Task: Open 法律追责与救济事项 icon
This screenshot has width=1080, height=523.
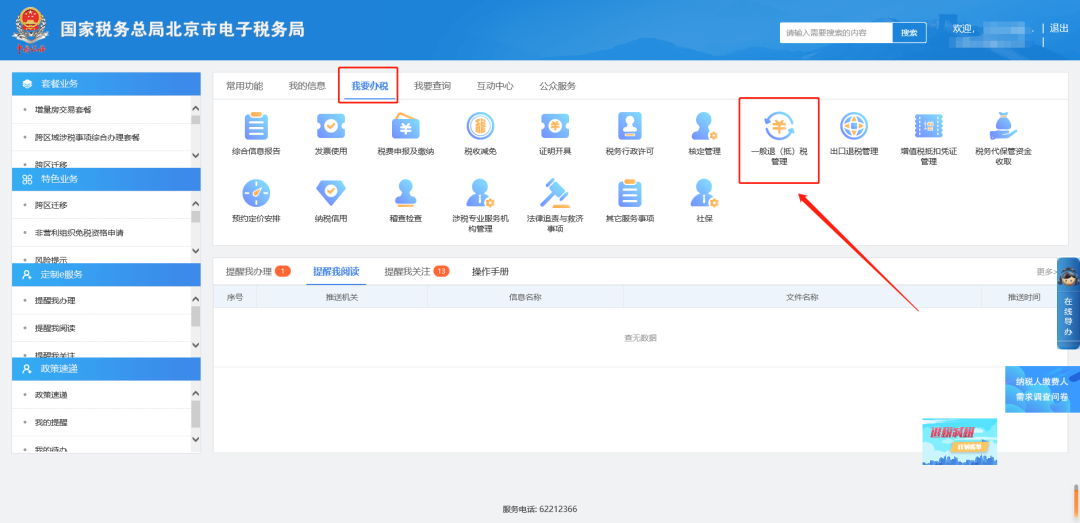Action: (554, 194)
